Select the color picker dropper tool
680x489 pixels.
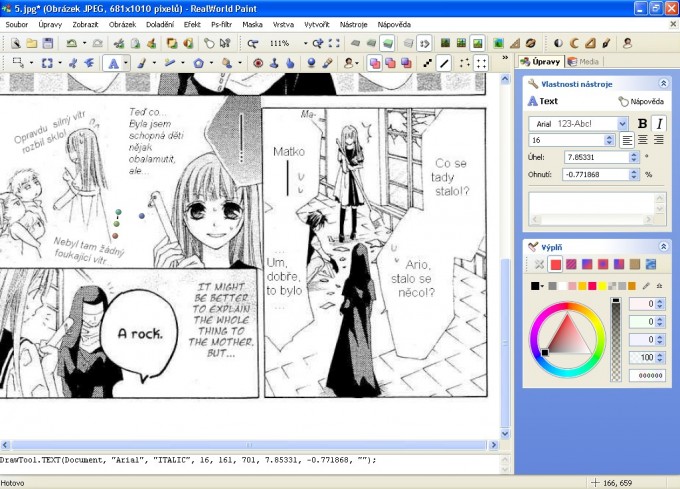pyautogui.click(x=327, y=64)
